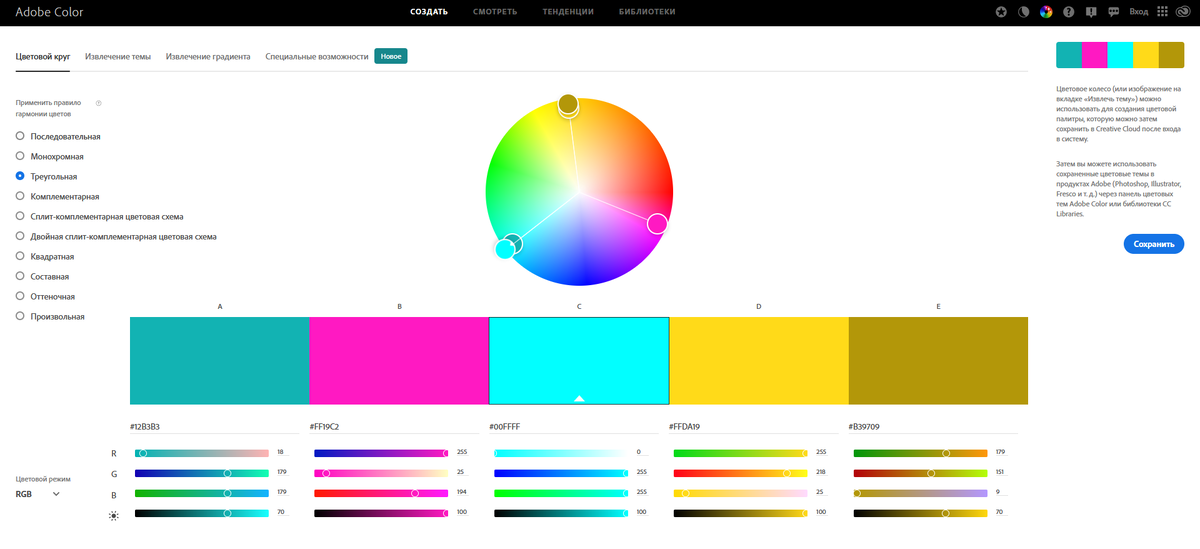This screenshot has width=1200, height=549.
Task: Open the apps grid icon
Action: click(x=1161, y=12)
